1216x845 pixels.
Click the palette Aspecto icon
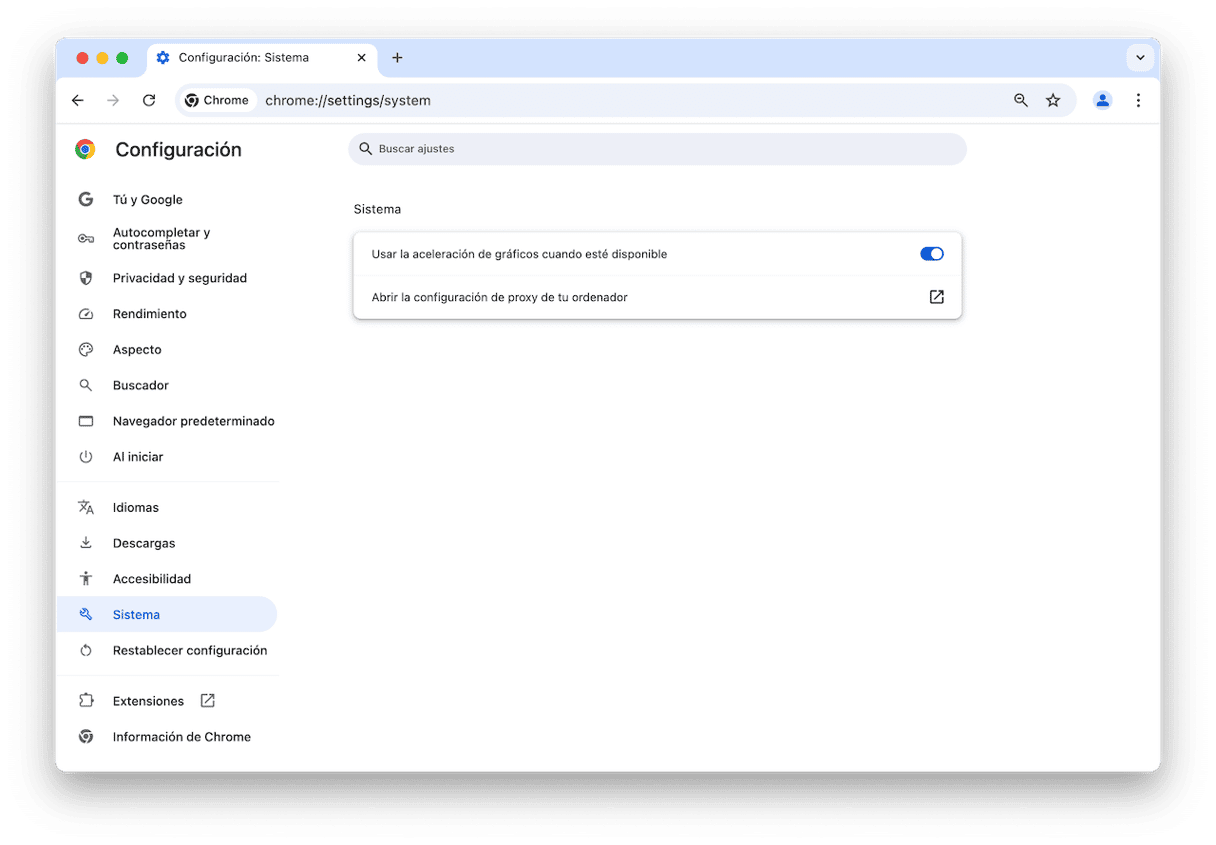point(86,350)
